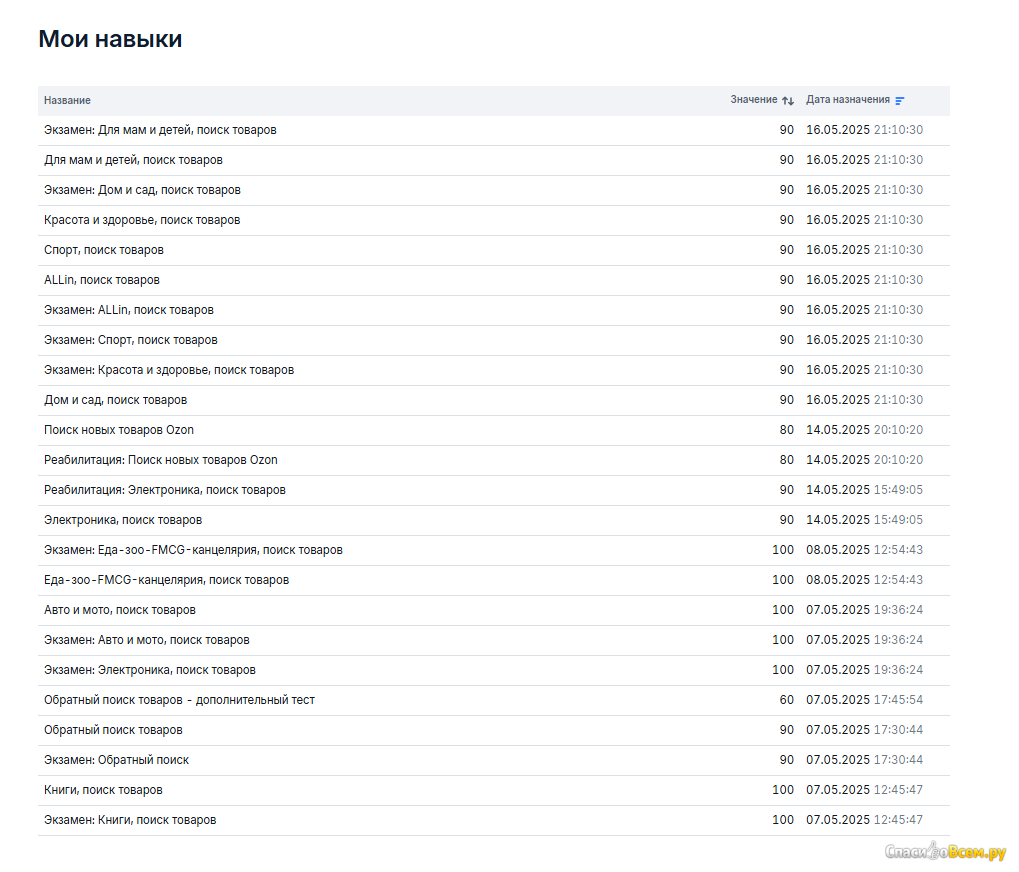Open the Экзамен: Обратный поиск row
The image size is (1019, 872).
tap(494, 760)
